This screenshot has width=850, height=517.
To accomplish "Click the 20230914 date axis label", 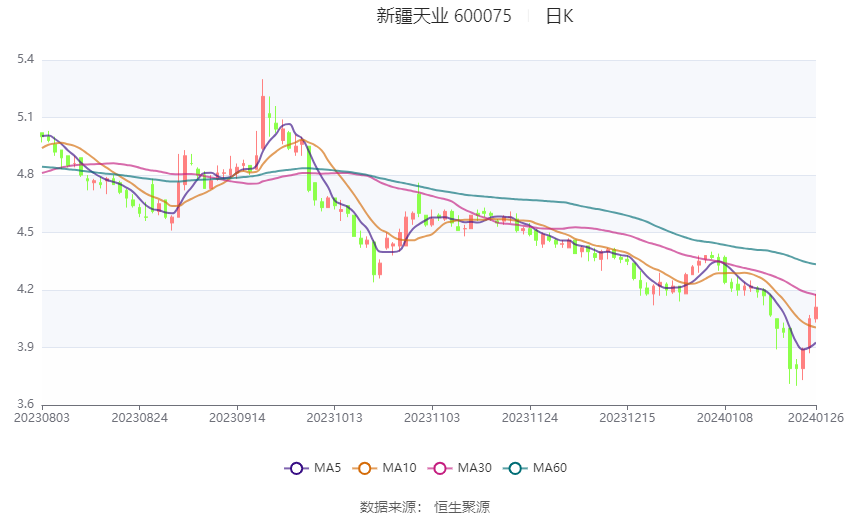I will [237, 418].
